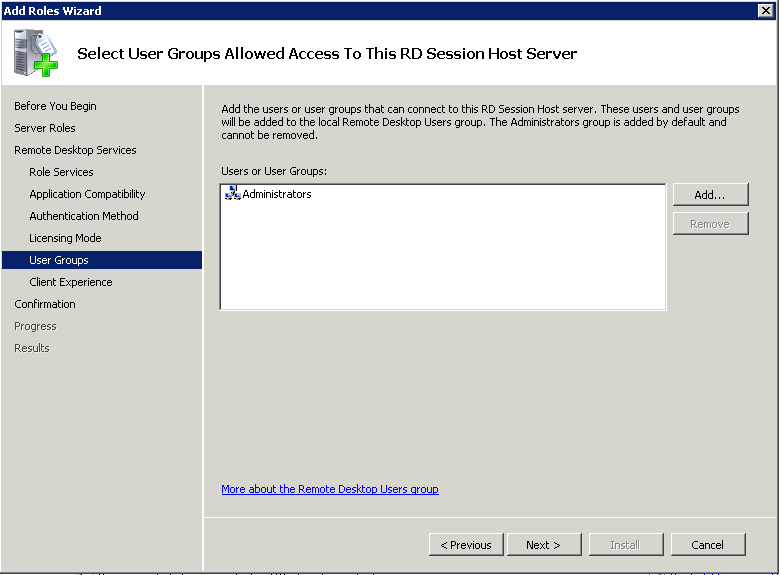Cancel the Add Roles Wizard
This screenshot has height=575, width=779.
point(707,545)
